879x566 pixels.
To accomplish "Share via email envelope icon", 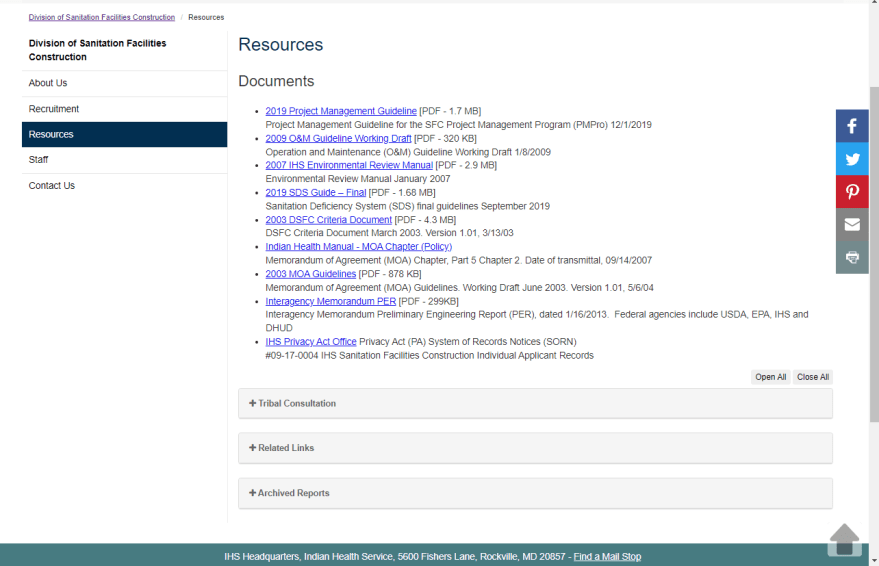I will point(852,224).
